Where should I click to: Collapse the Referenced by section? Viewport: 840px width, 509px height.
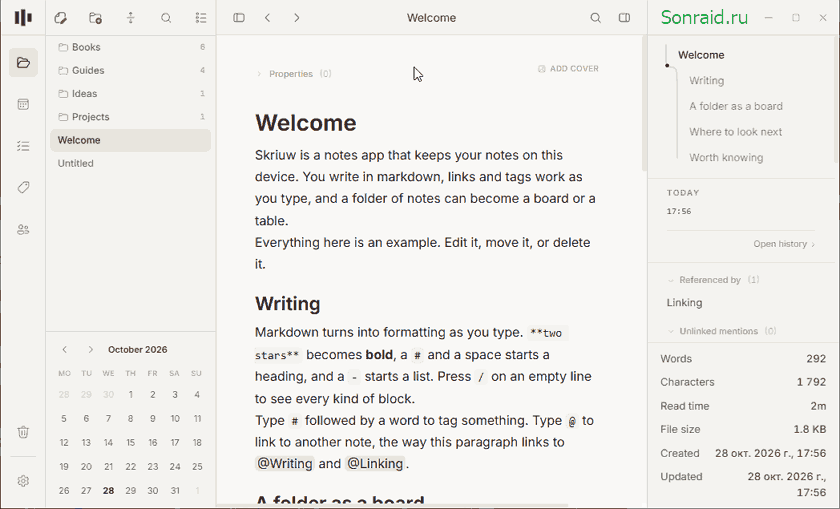point(713,280)
